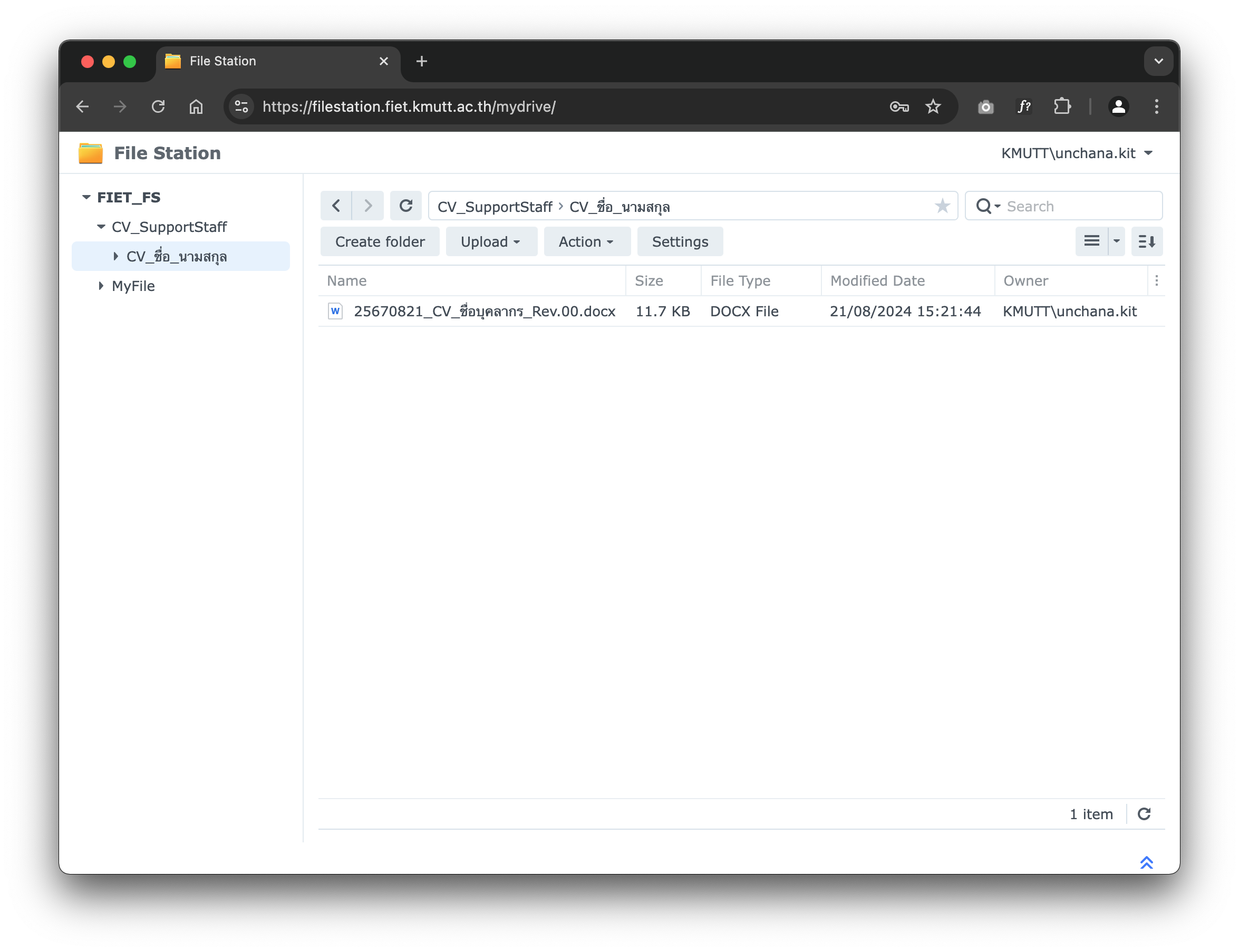Click the File Station title text
Viewport: 1239px width, 952px height.
167,153
